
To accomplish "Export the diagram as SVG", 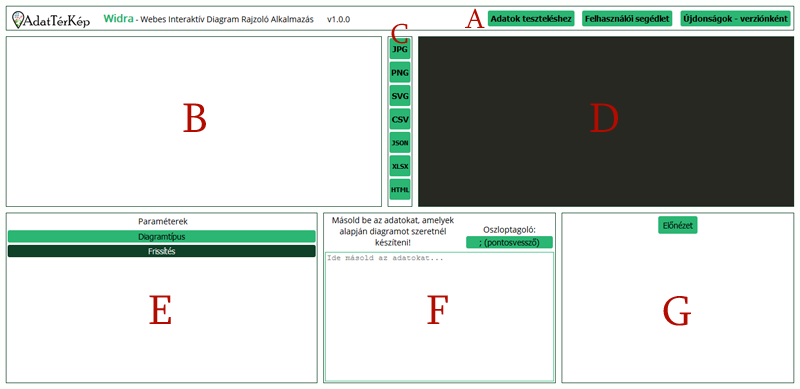I will [x=400, y=95].
